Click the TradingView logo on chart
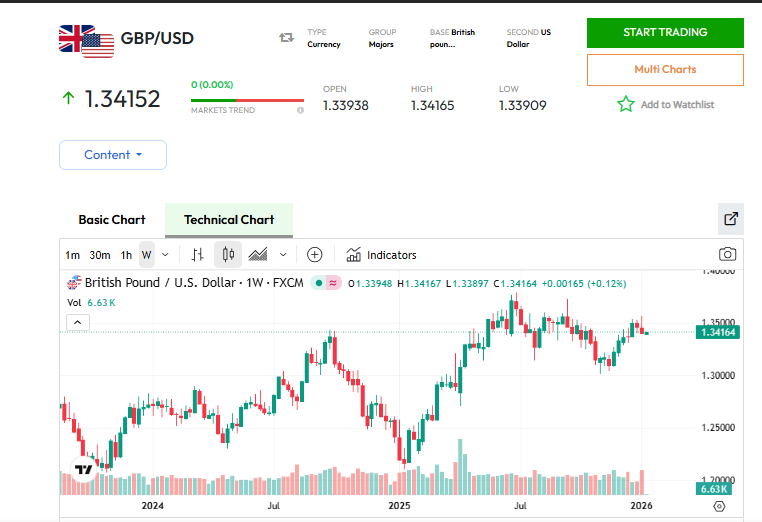Viewport: 762px width, 522px height. click(84, 469)
